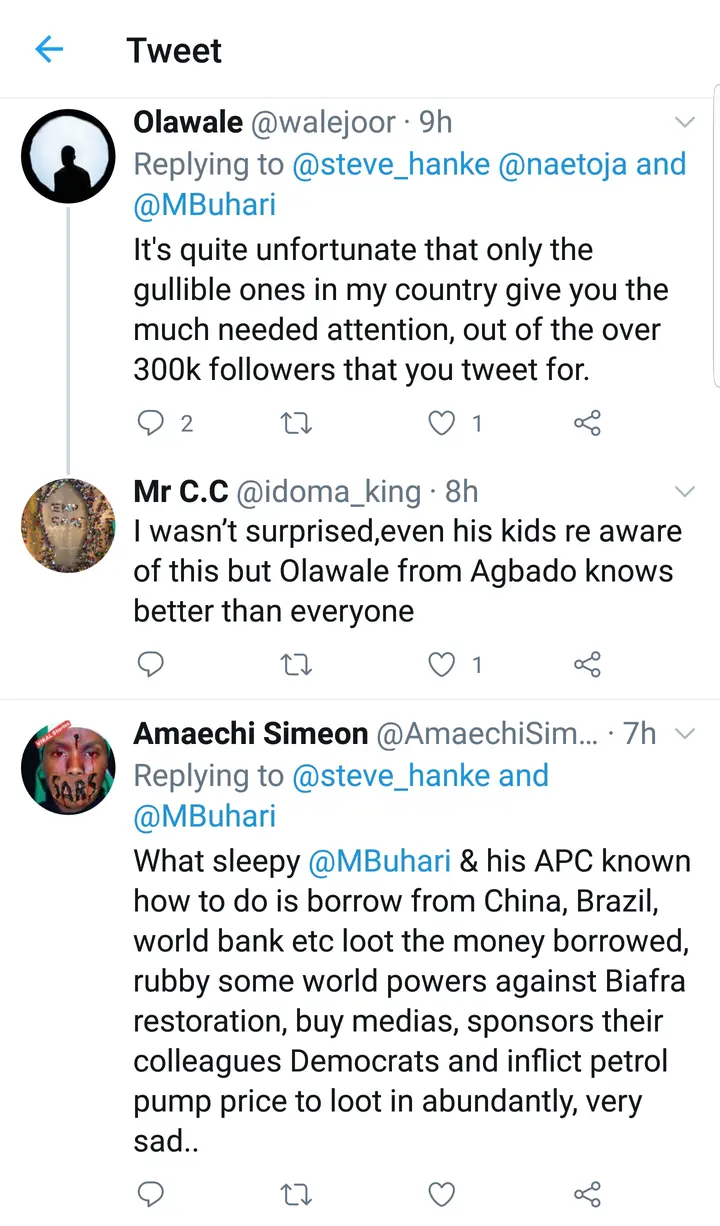Open options chevron on Mr C.C's tweet
This screenshot has height=1226, width=720.
(x=685, y=491)
